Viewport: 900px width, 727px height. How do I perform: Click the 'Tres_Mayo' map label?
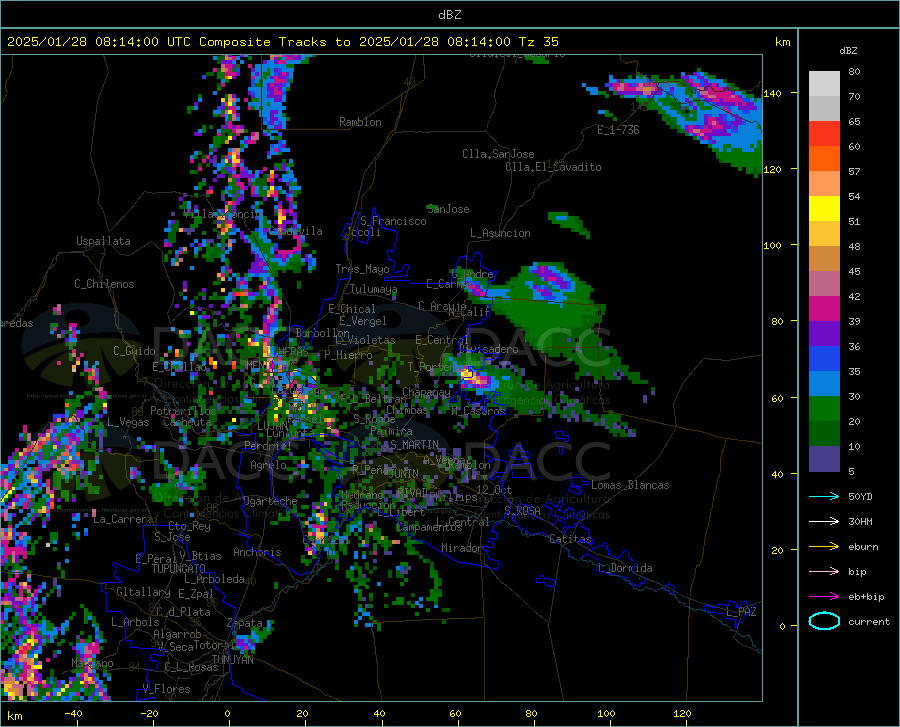pyautogui.click(x=362, y=269)
